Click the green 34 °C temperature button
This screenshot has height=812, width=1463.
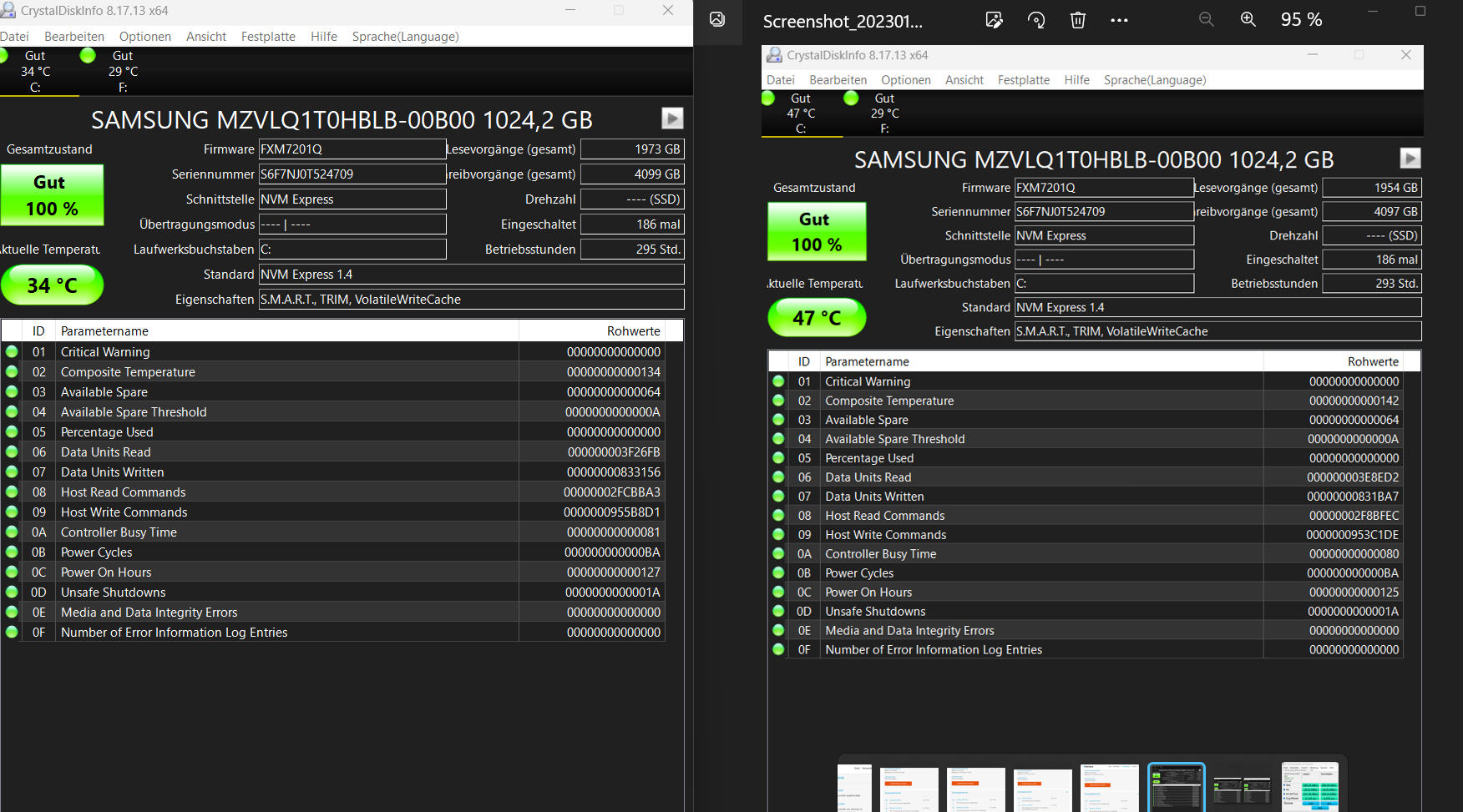pyautogui.click(x=52, y=285)
